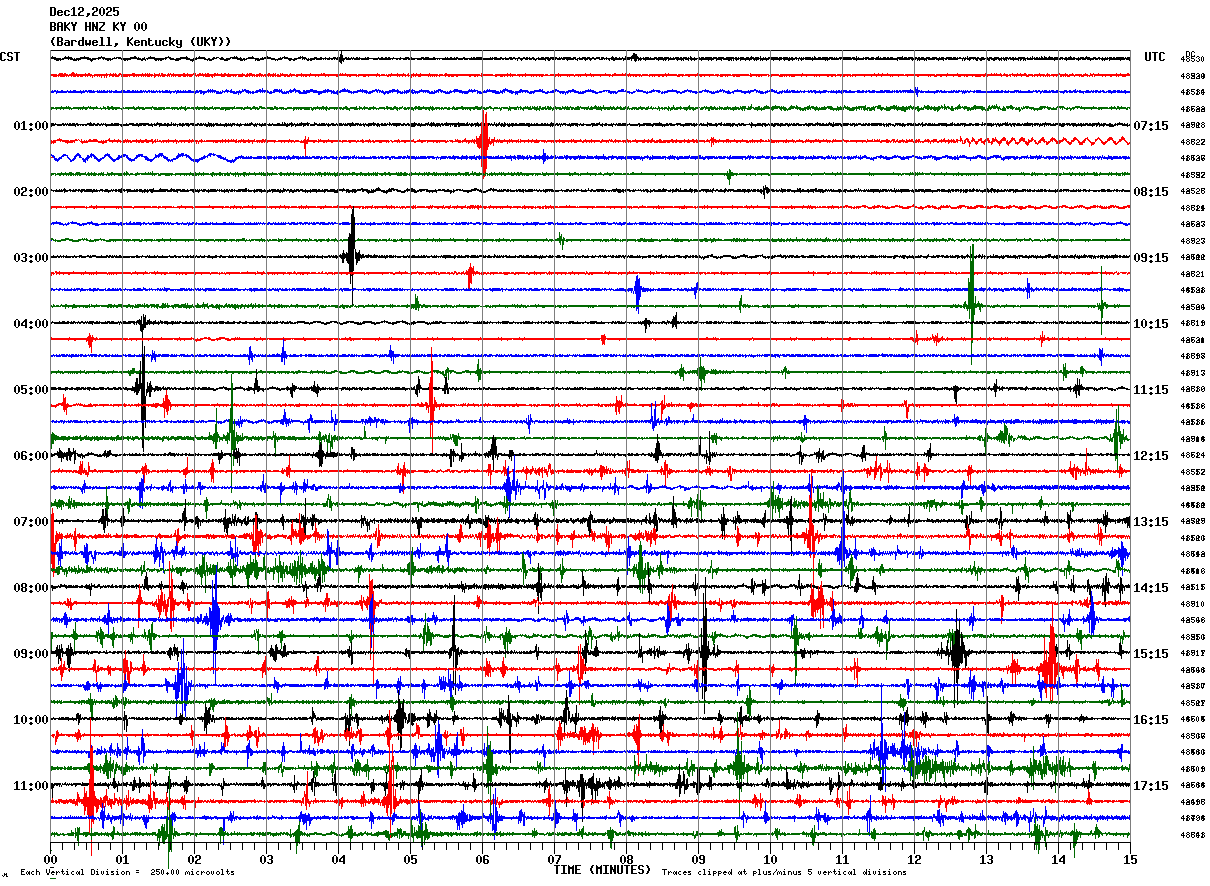Image resolution: width=1210 pixels, height=886 pixels.
Task: Select the 04:00 CST row label
Action: point(31,324)
